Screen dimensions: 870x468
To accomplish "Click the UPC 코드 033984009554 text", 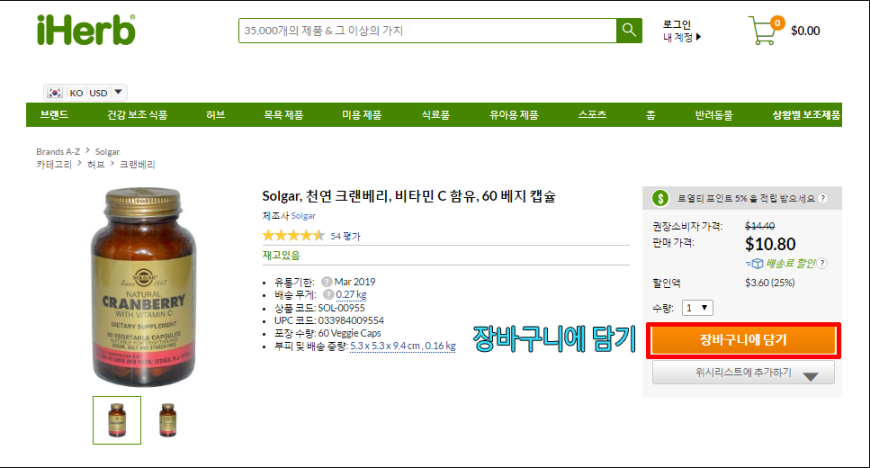I will pos(329,321).
